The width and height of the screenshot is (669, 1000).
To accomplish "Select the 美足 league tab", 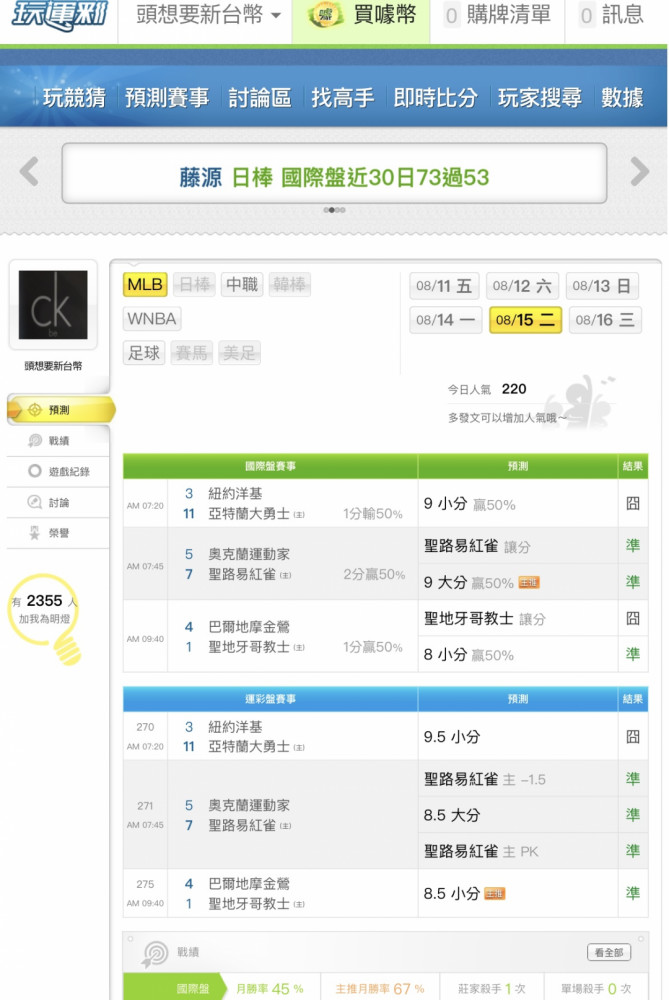I will click(x=239, y=353).
